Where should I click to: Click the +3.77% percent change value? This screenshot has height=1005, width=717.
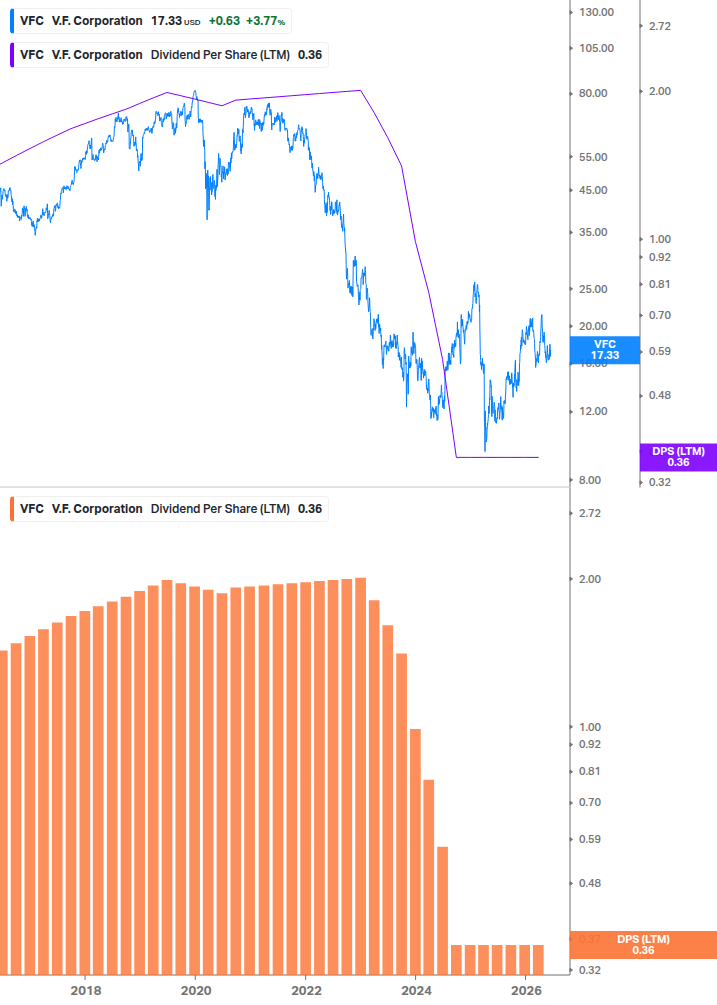click(265, 21)
